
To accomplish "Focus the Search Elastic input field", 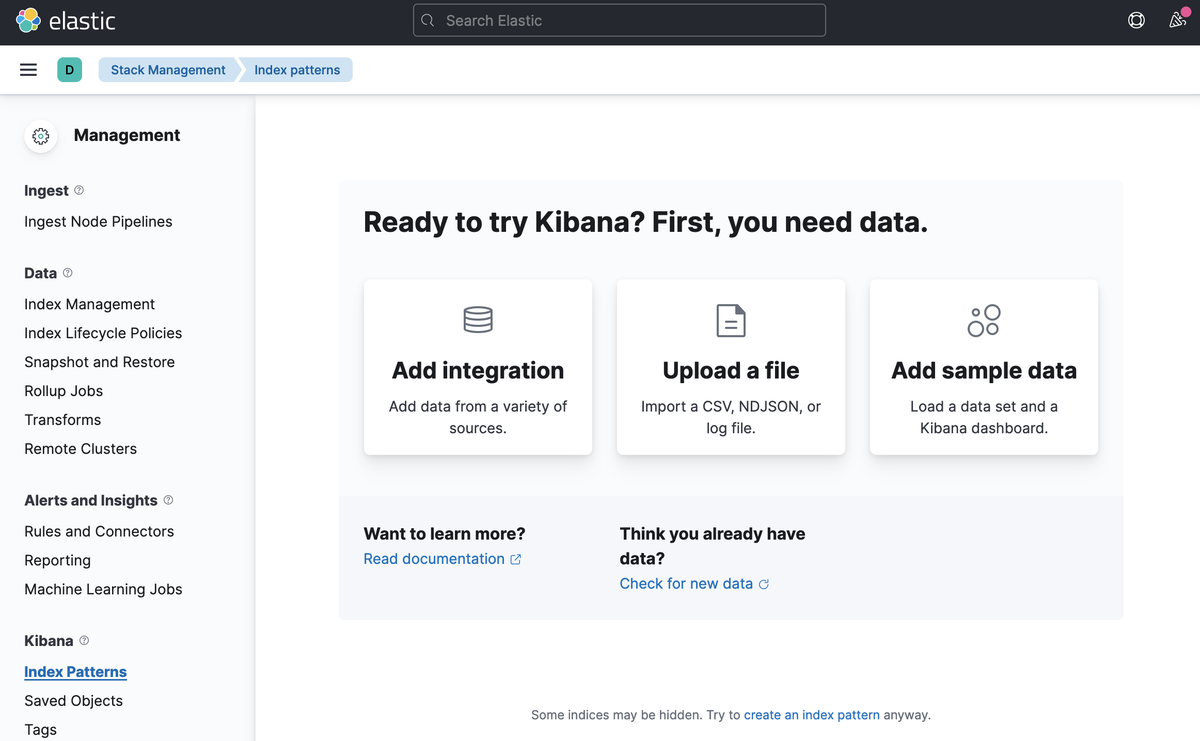I will [x=620, y=20].
